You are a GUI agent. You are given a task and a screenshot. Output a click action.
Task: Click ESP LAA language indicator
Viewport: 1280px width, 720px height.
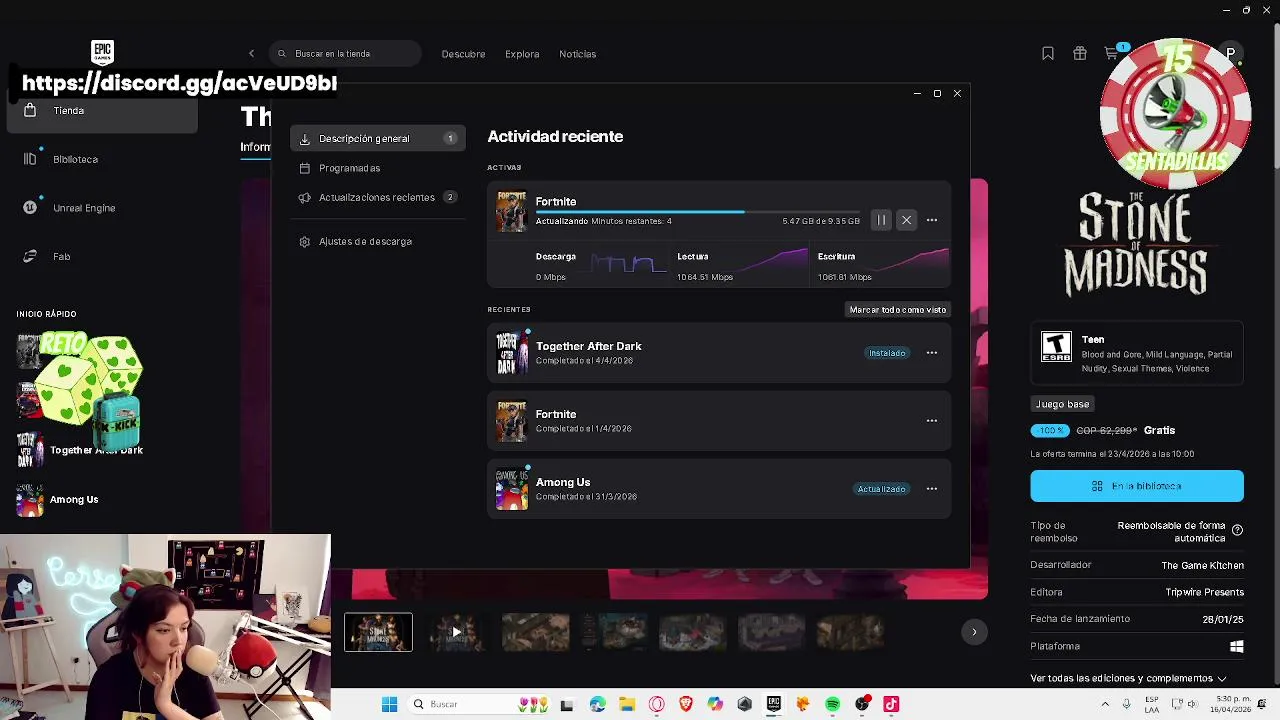1153,704
